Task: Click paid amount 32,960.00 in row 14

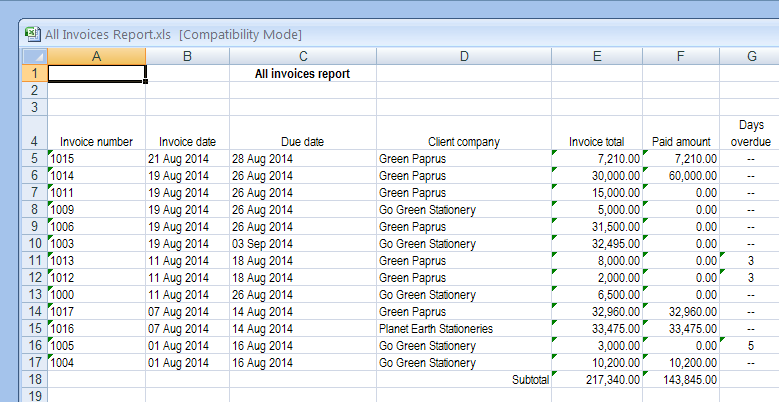Action: [681, 312]
